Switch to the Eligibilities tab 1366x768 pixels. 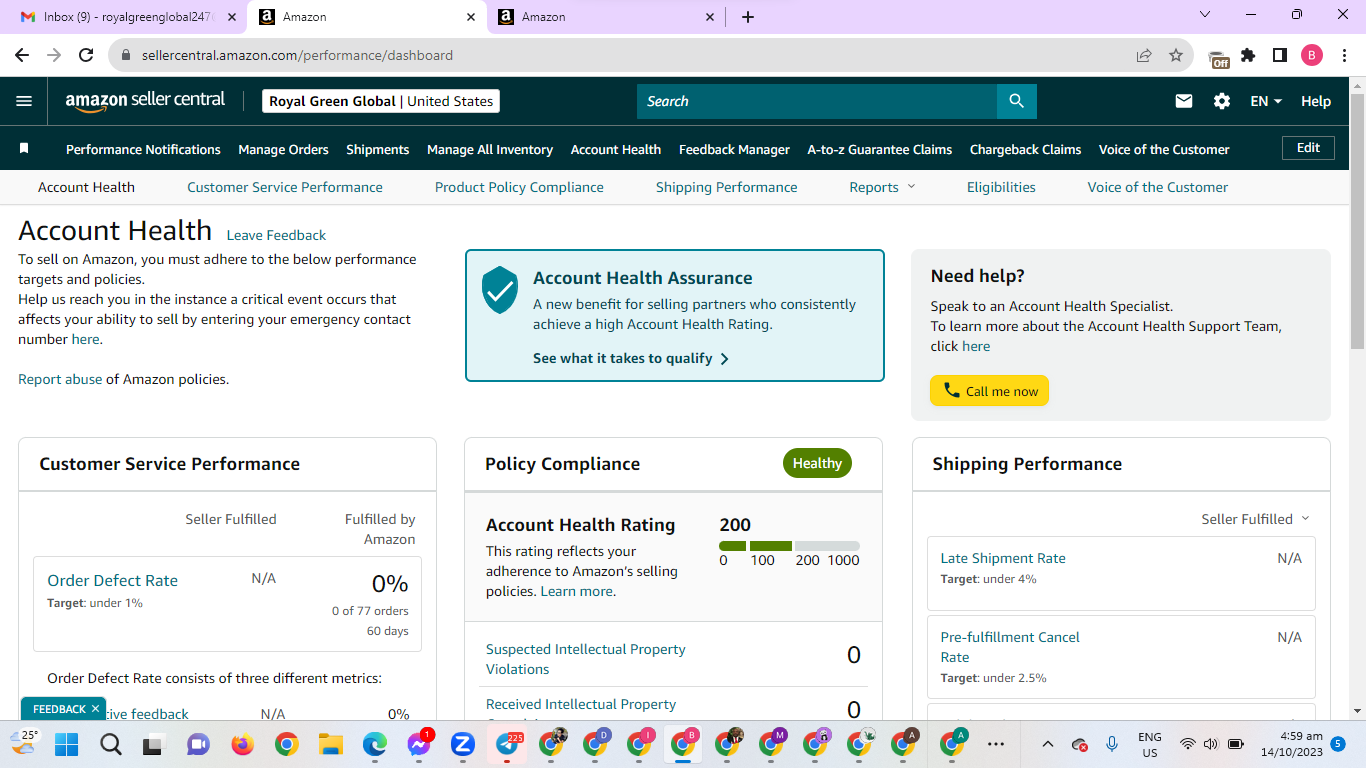pos(1001,187)
